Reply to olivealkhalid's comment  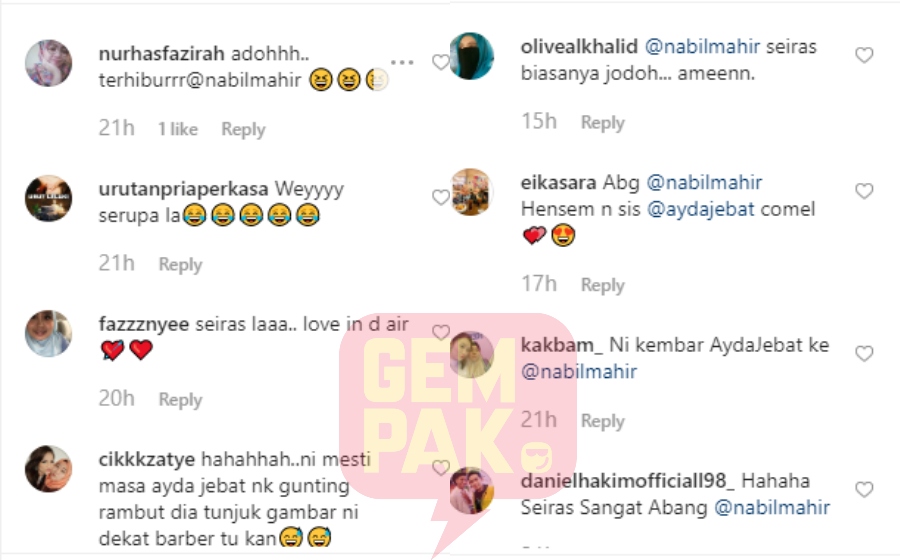pos(602,122)
